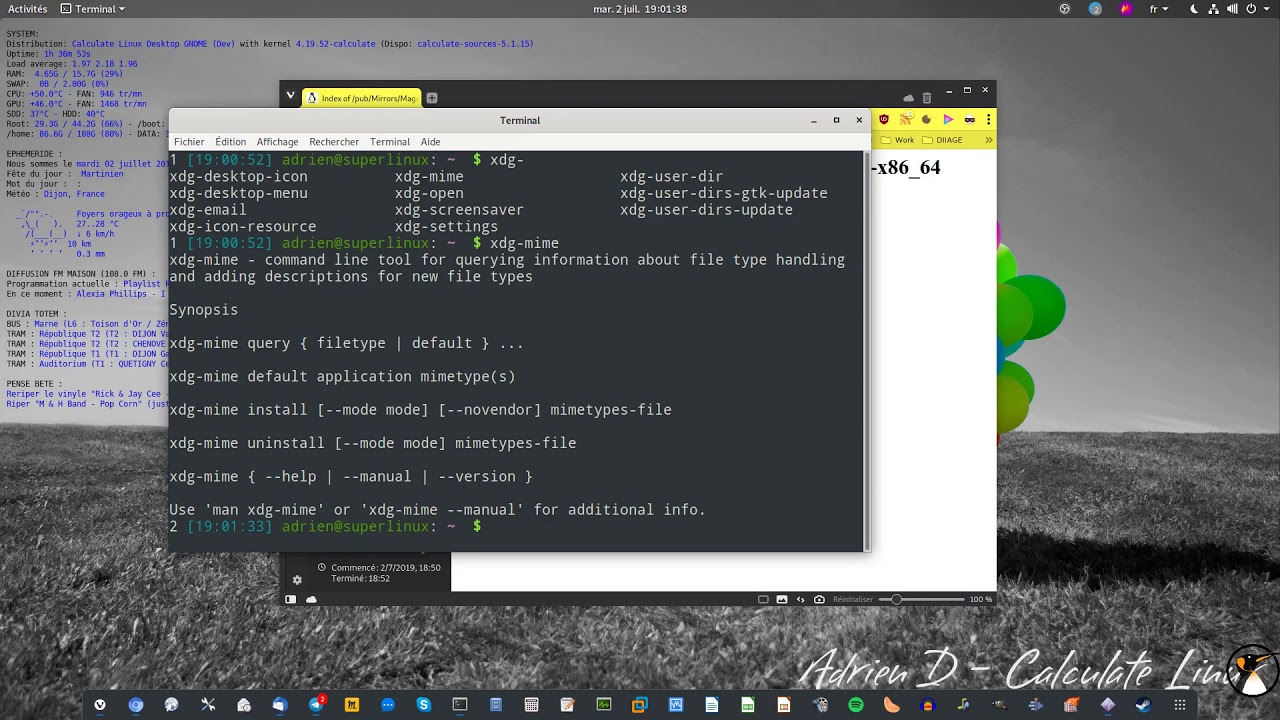Toggle night mode moon icon in top bar
Viewport: 1280px width, 720px height.
pos(1194,9)
